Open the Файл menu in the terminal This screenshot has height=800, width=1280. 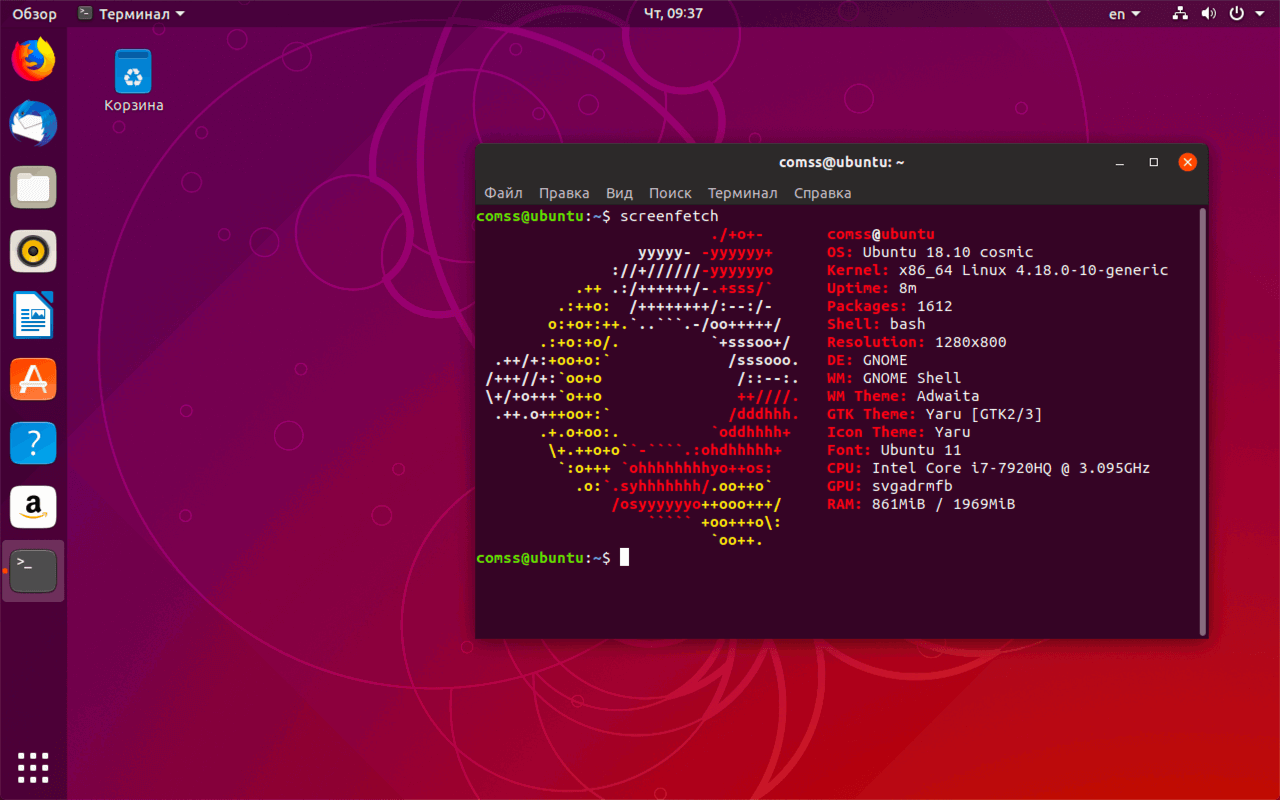coord(503,192)
